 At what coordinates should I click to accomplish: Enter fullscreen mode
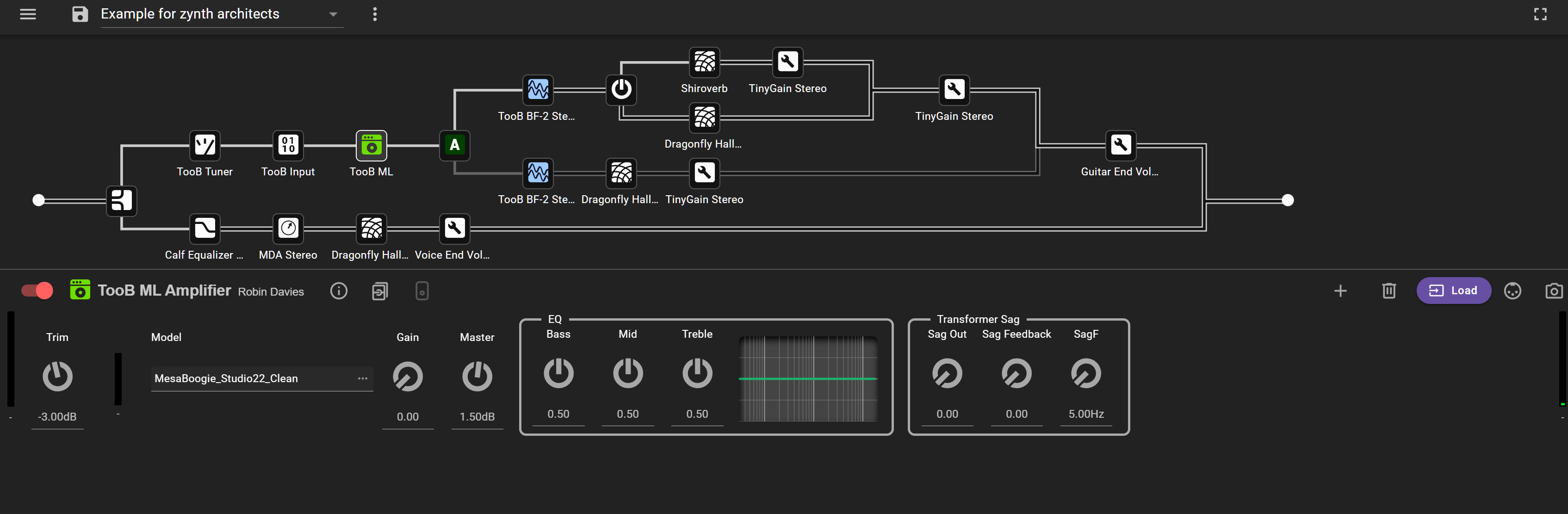(x=1540, y=14)
